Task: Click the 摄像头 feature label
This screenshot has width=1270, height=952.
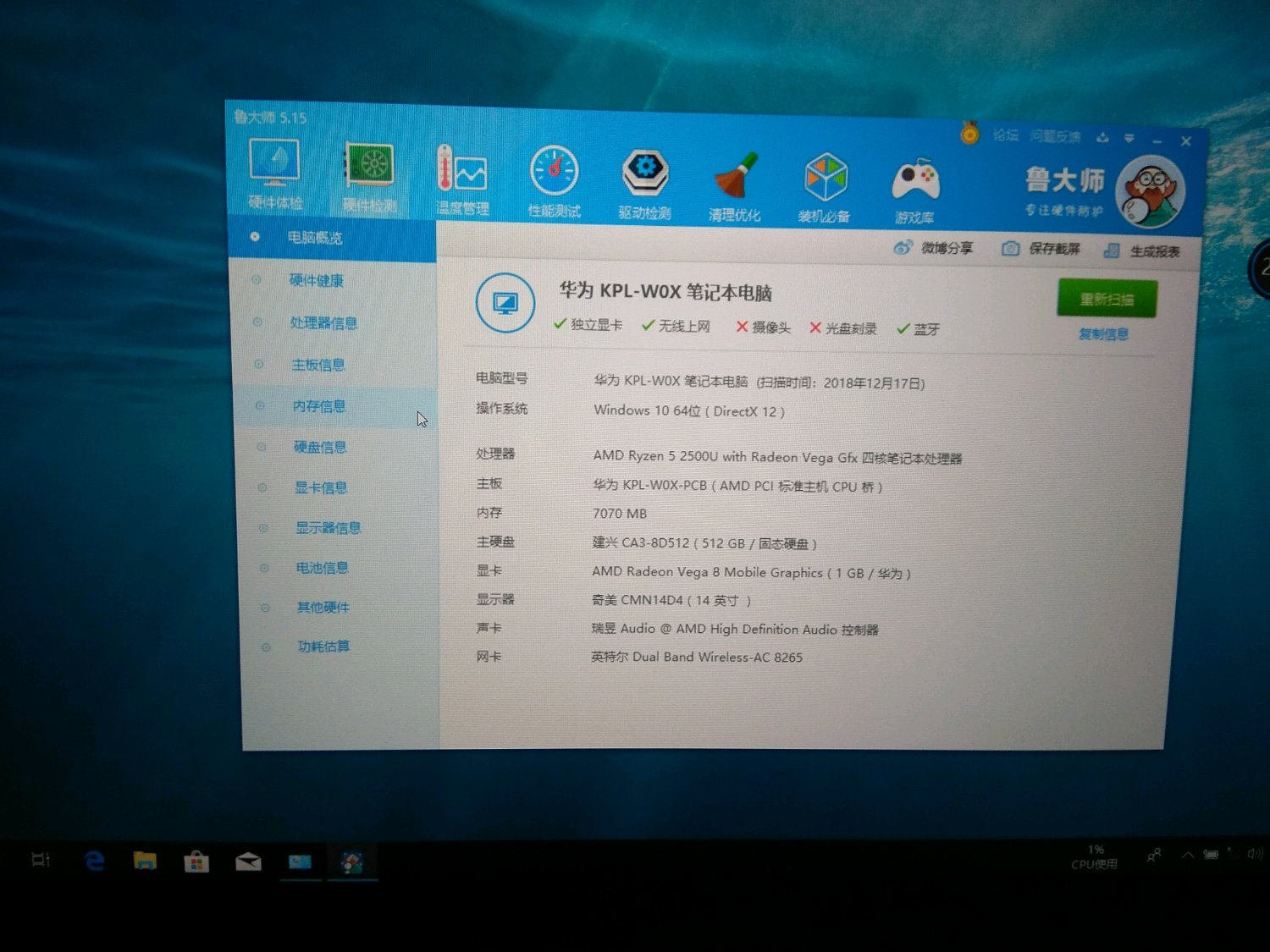Action: (771, 327)
